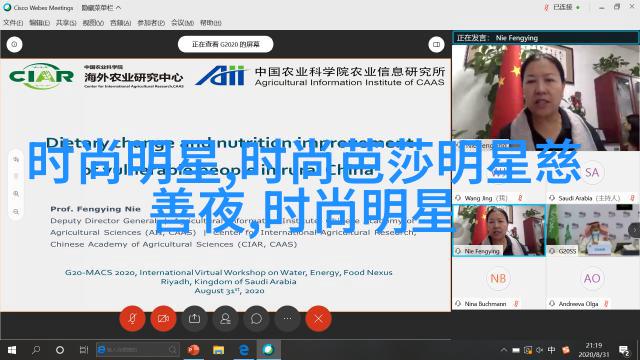Click the 正在发言: Nie Fengying speaker bar
Viewport: 640px width, 360px height.
pos(546,38)
